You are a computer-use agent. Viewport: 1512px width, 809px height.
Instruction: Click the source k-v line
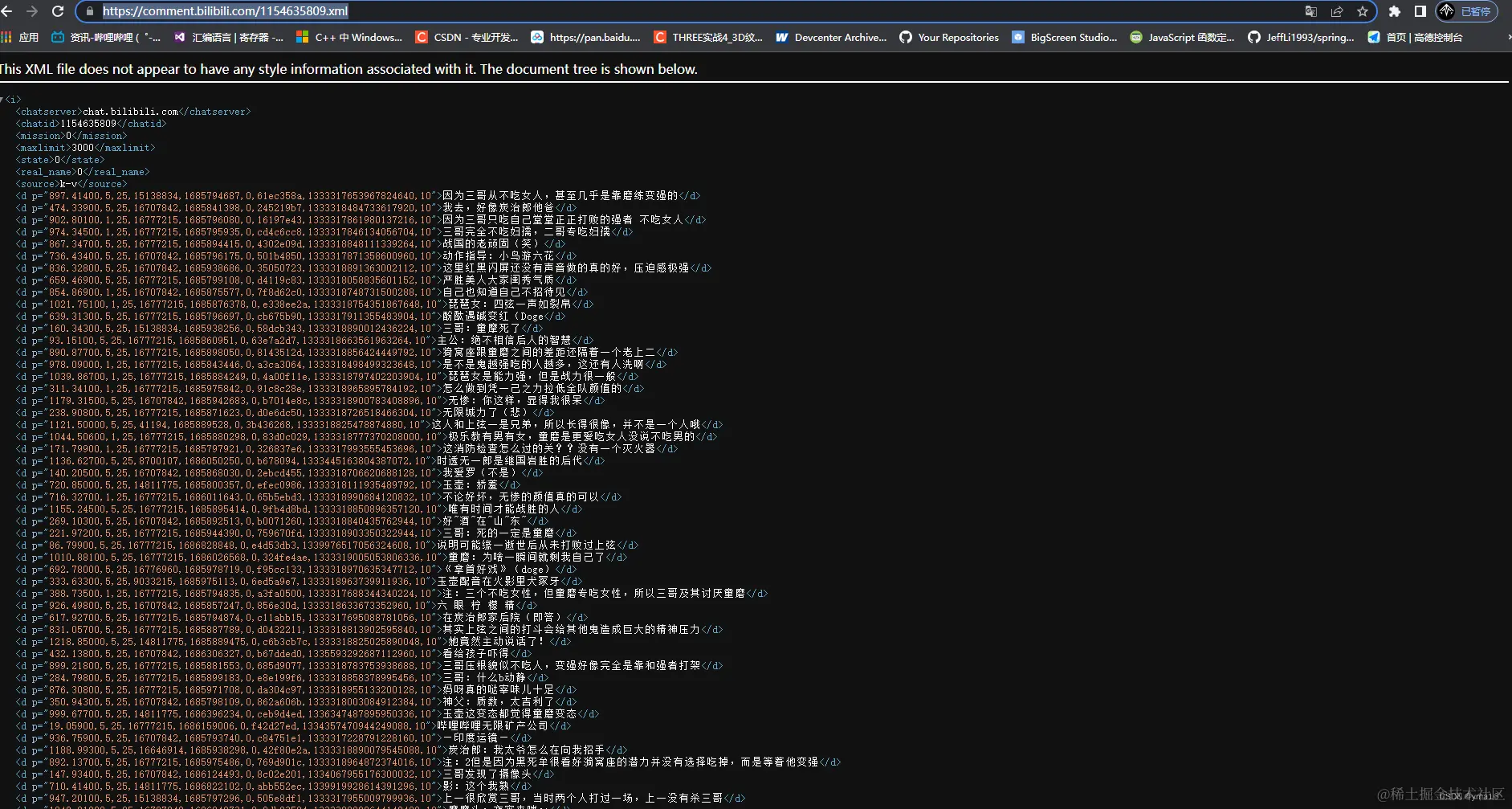tap(71, 184)
